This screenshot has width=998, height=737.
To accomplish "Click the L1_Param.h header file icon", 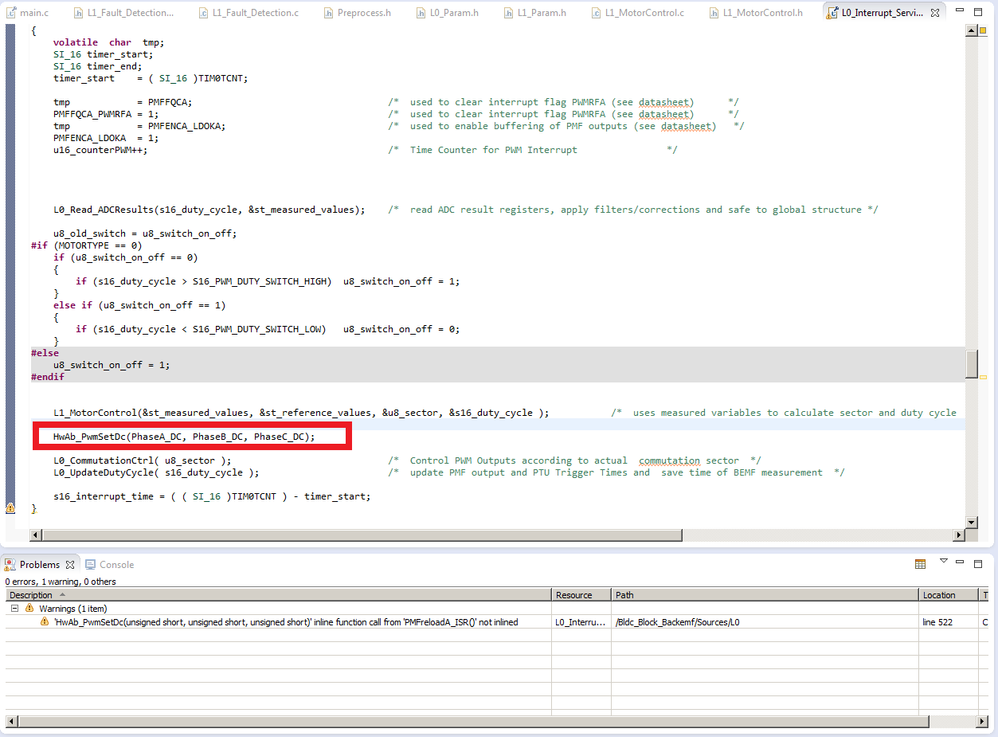I will click(x=508, y=13).
